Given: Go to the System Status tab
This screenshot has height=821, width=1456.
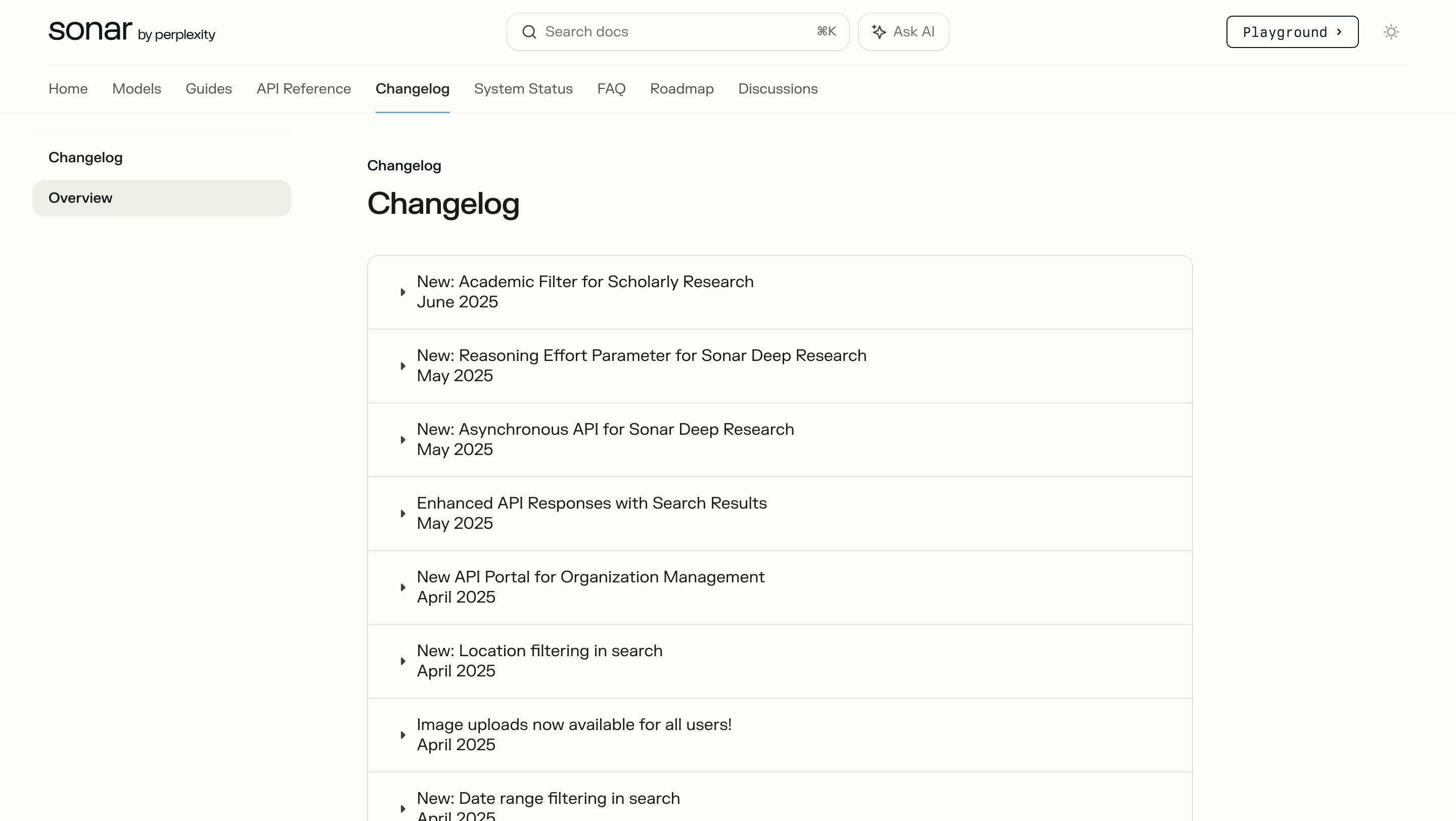Looking at the screenshot, I should pyautogui.click(x=523, y=88).
